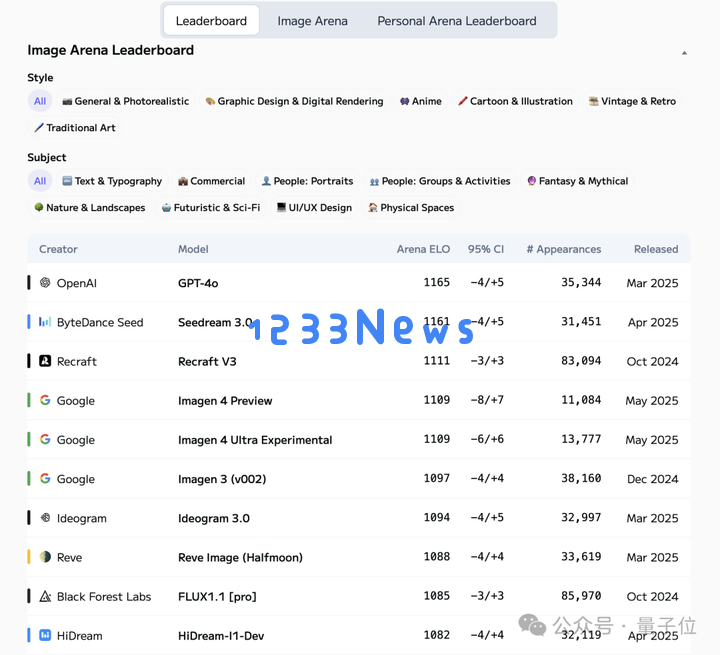
Task: Click the 83,094 appearances value
Action: point(581,361)
